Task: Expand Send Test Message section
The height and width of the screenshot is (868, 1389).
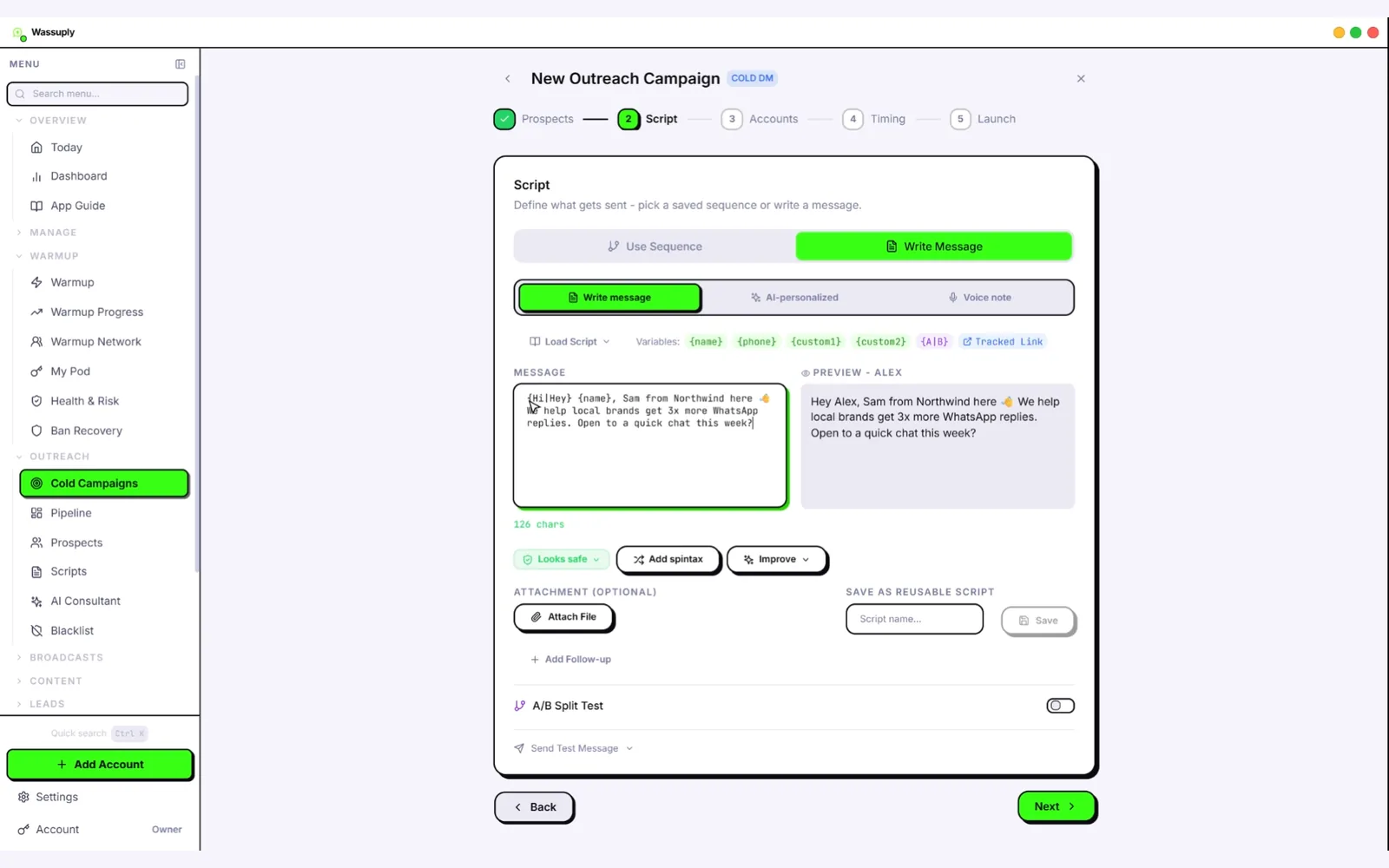Action: click(574, 748)
